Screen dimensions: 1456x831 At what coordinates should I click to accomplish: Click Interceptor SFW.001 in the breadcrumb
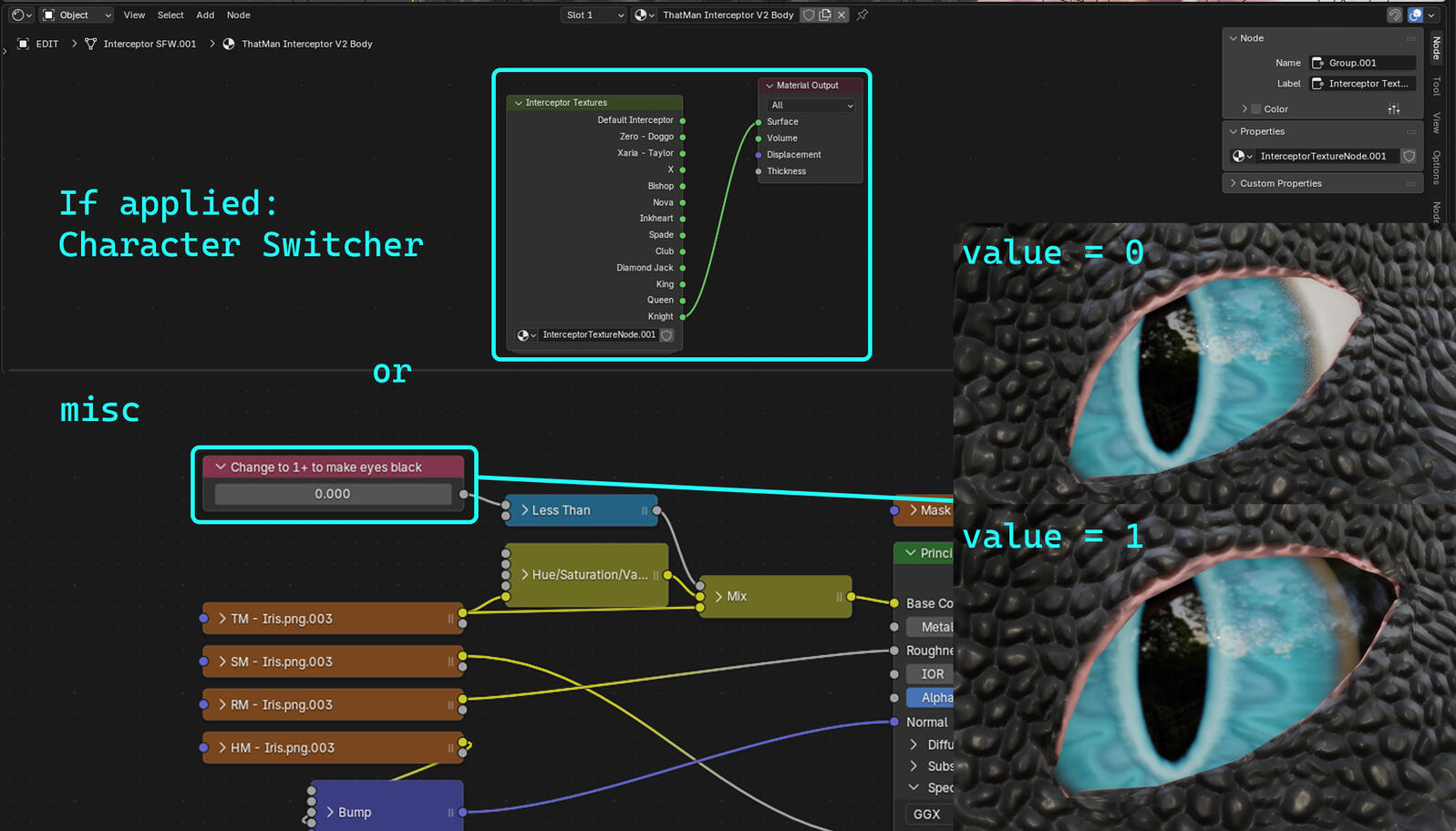coord(150,44)
